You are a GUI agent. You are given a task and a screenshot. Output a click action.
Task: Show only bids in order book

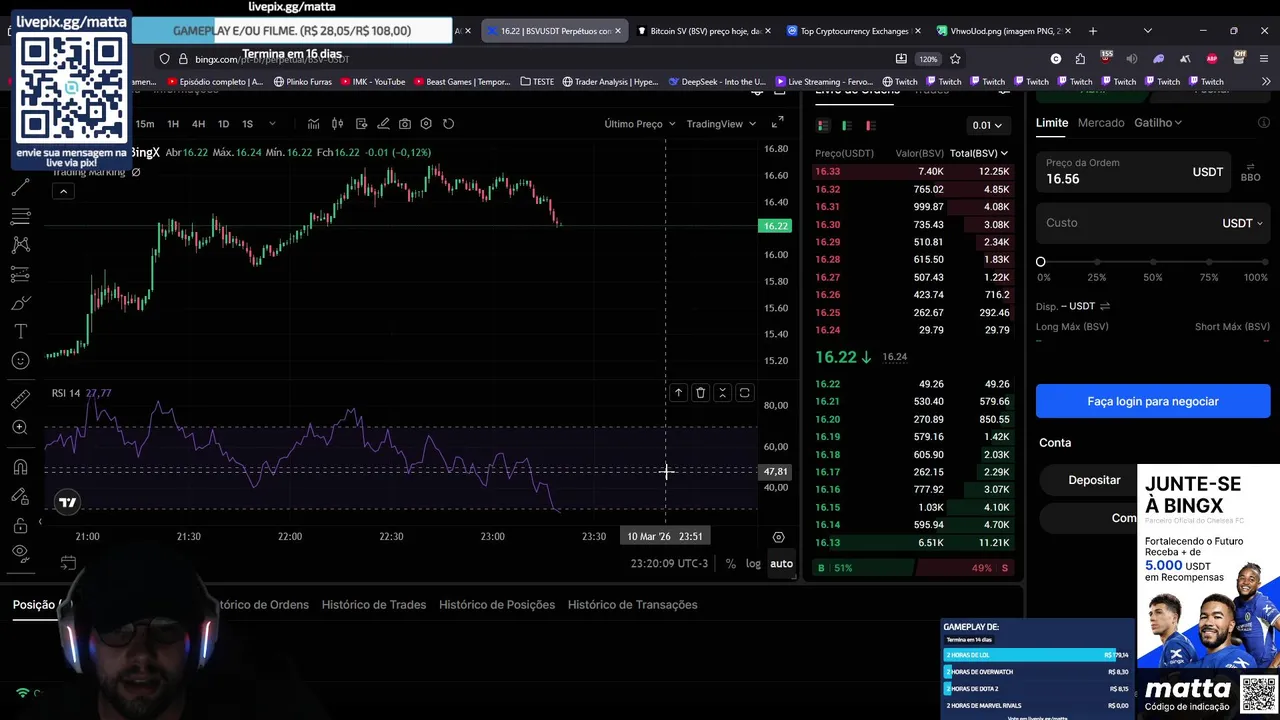847,125
